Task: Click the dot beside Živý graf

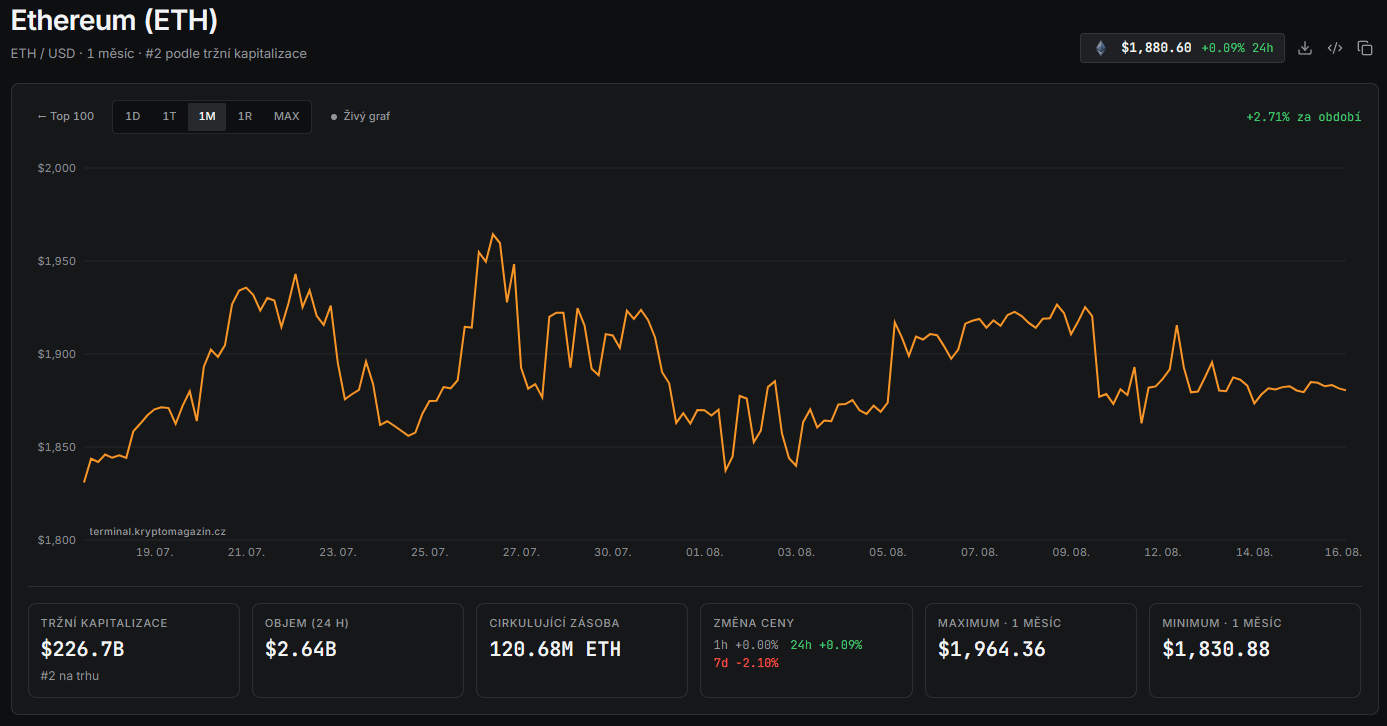Action: (x=334, y=117)
